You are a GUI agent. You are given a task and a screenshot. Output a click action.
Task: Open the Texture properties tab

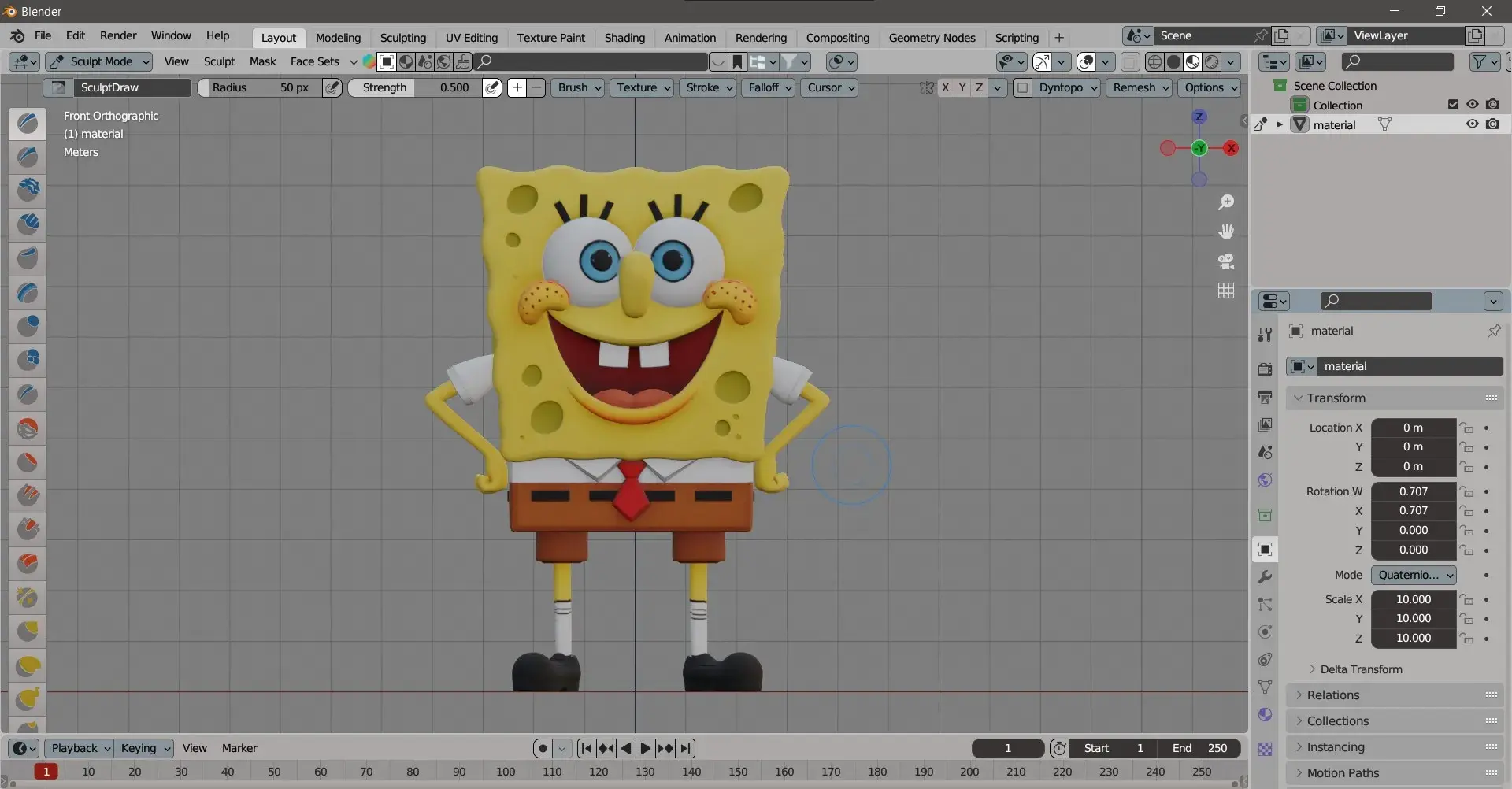point(1265,749)
